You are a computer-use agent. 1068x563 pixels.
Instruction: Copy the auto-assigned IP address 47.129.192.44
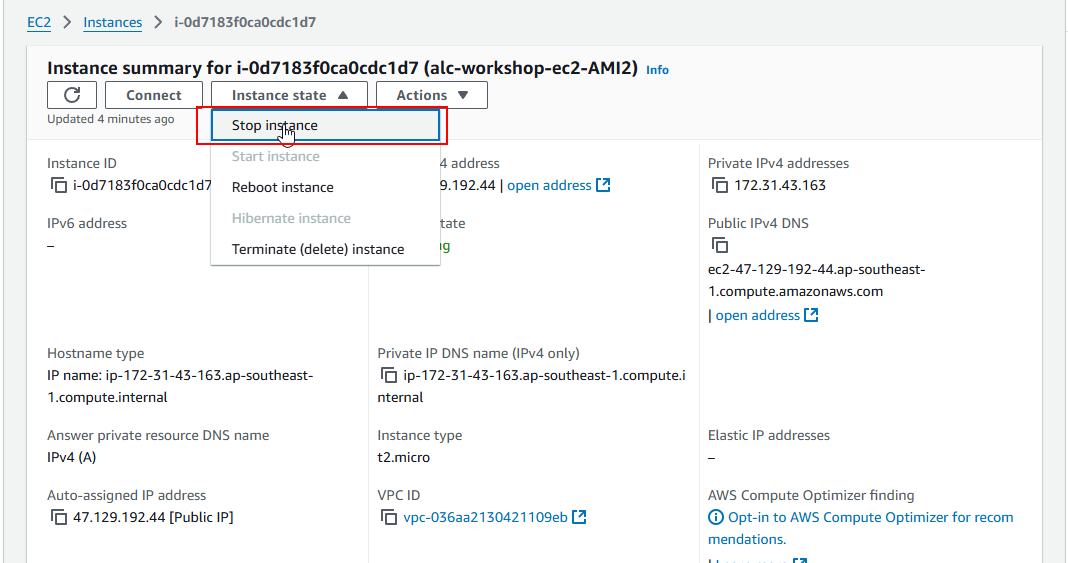(59, 518)
